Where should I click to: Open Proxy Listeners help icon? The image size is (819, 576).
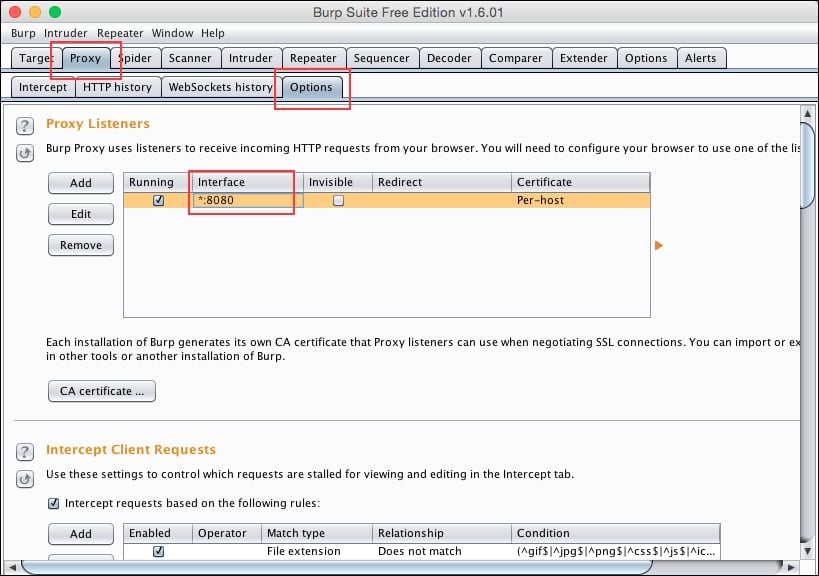click(x=24, y=123)
